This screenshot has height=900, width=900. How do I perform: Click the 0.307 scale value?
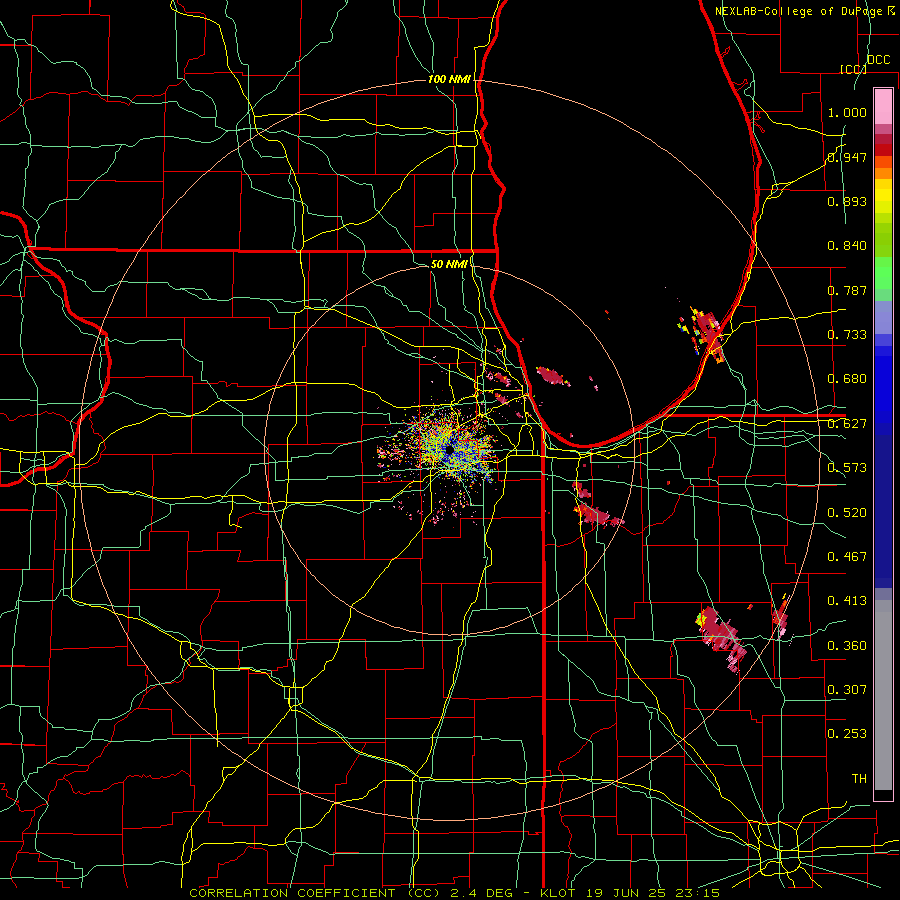(847, 689)
